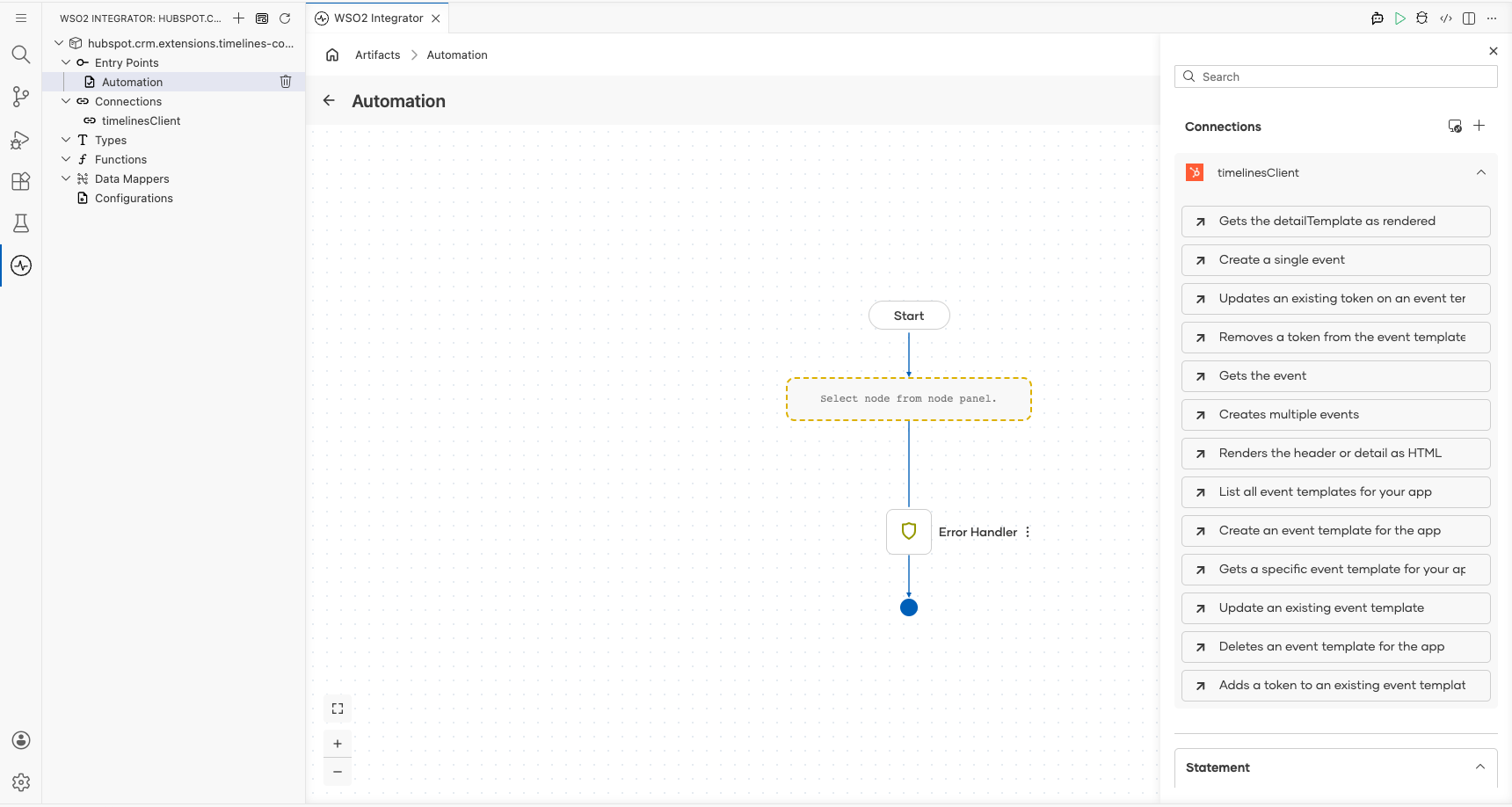The width and height of the screenshot is (1512, 807).
Task: Choose 'List all event templates for your app'
Action: pyautogui.click(x=1336, y=492)
